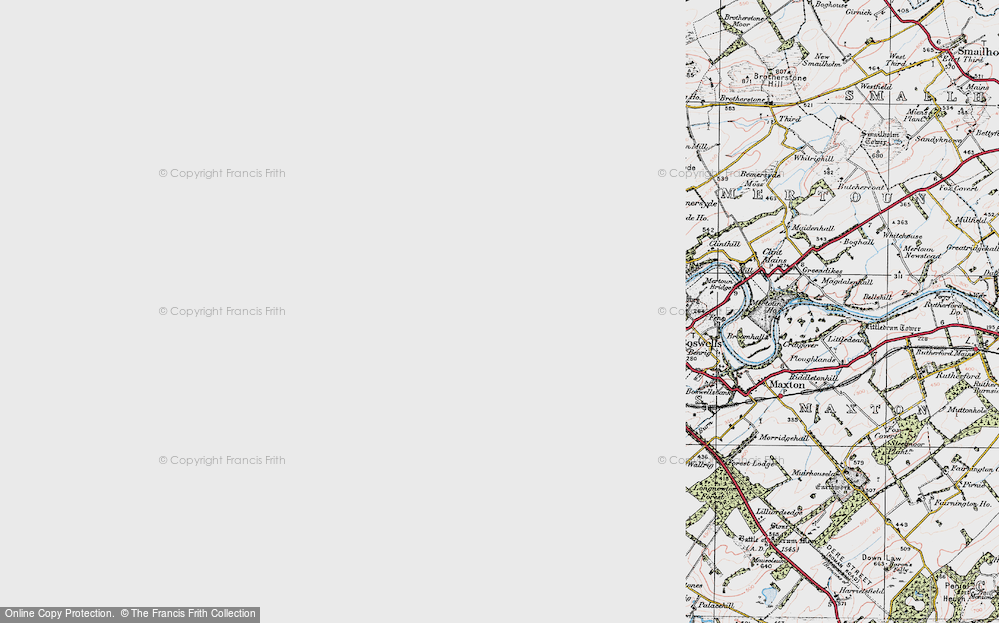
Task: Select the Rutherford Mains label
Action: pyautogui.click(x=945, y=352)
